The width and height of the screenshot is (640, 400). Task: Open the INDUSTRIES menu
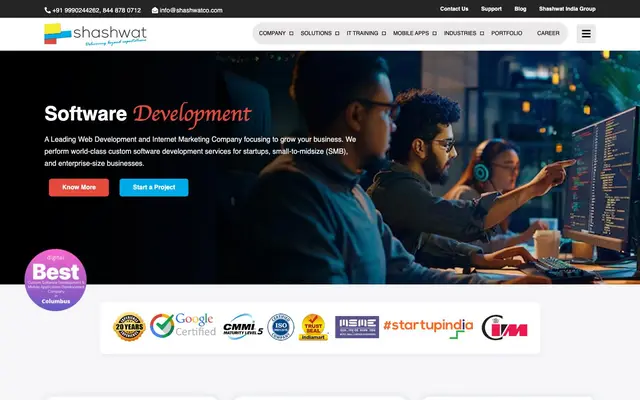pos(460,33)
